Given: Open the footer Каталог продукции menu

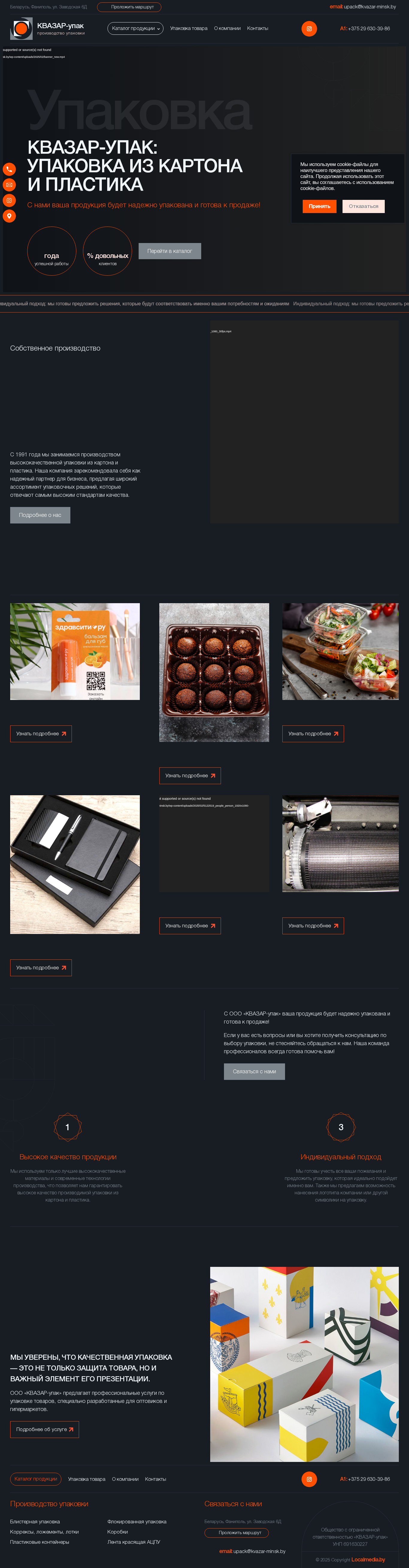Looking at the screenshot, I should tap(35, 1478).
